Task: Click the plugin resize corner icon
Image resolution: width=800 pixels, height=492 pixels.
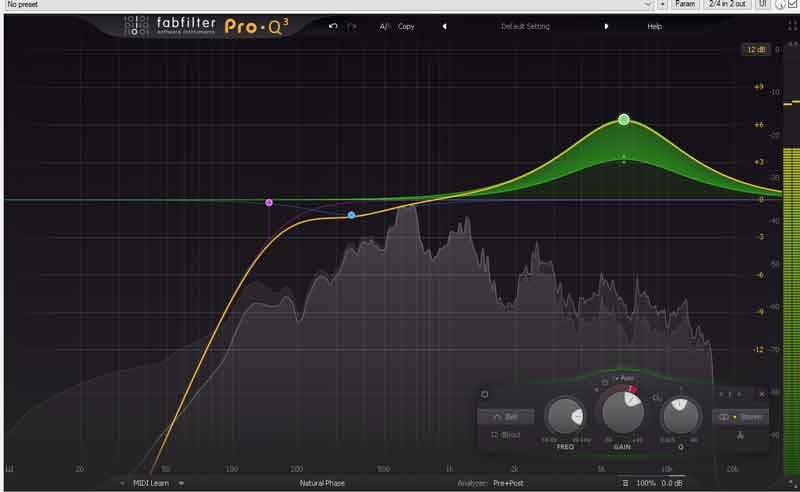Action: pos(792,483)
